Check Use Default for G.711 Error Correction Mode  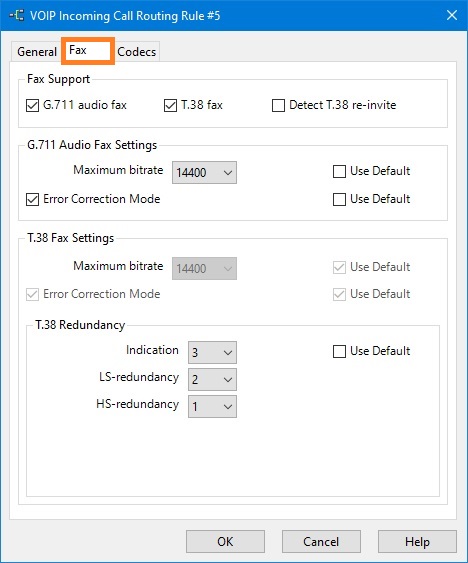(339, 199)
